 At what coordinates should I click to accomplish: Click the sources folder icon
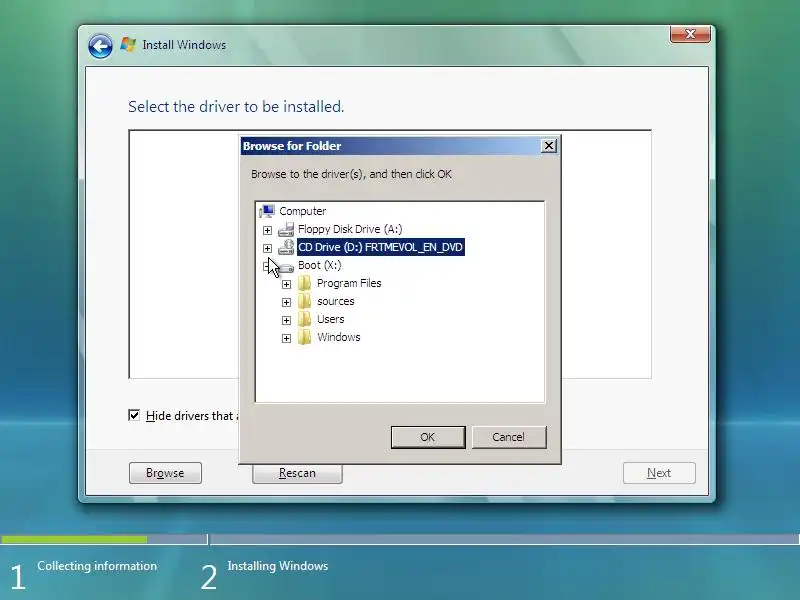tap(305, 301)
